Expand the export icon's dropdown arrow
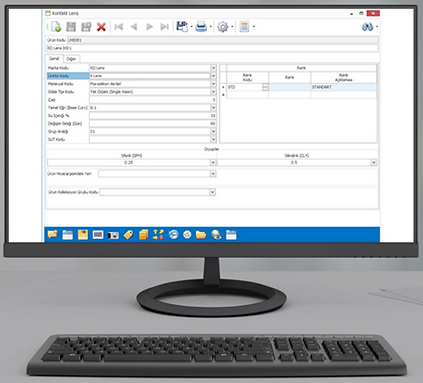 click(191, 27)
